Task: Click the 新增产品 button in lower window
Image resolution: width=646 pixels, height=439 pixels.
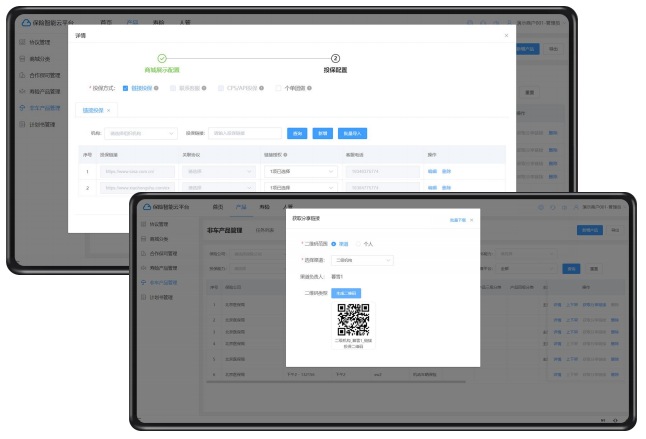Action: 590,230
